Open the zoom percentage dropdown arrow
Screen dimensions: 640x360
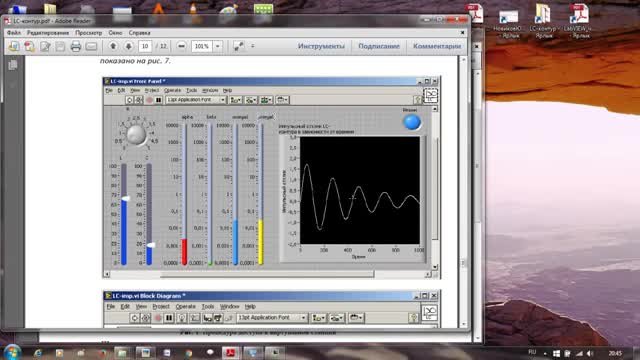click(218, 46)
